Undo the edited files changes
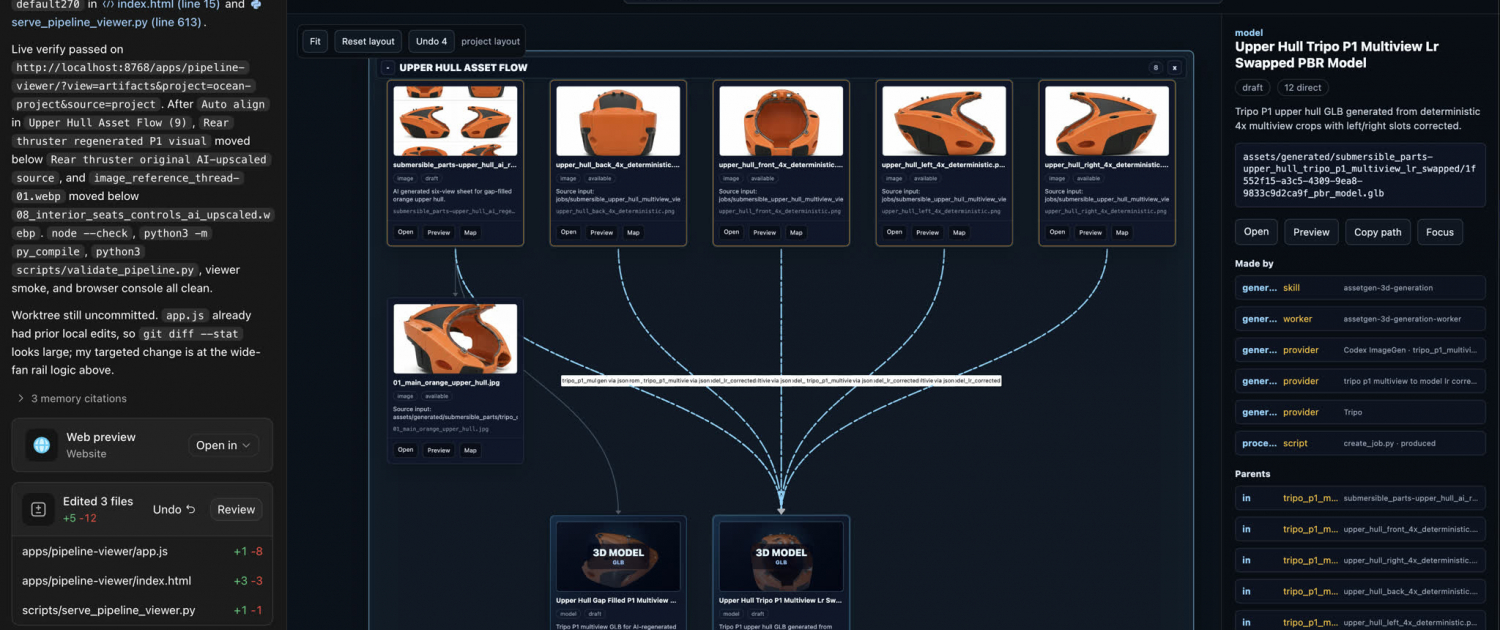The image size is (1500, 630). (174, 509)
